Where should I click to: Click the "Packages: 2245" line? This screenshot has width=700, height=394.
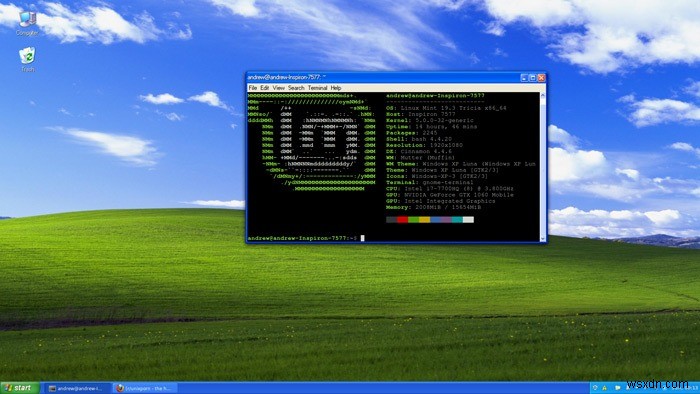pyautogui.click(x=412, y=133)
